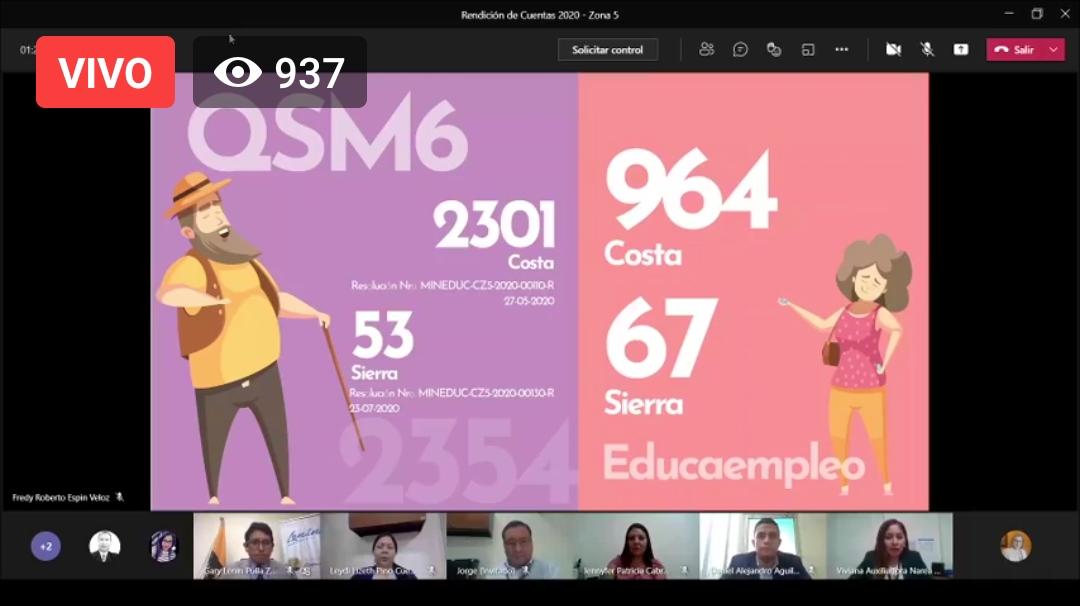Click the woman with glasses avatar
The image size is (1080, 606).
pyautogui.click(x=164, y=546)
